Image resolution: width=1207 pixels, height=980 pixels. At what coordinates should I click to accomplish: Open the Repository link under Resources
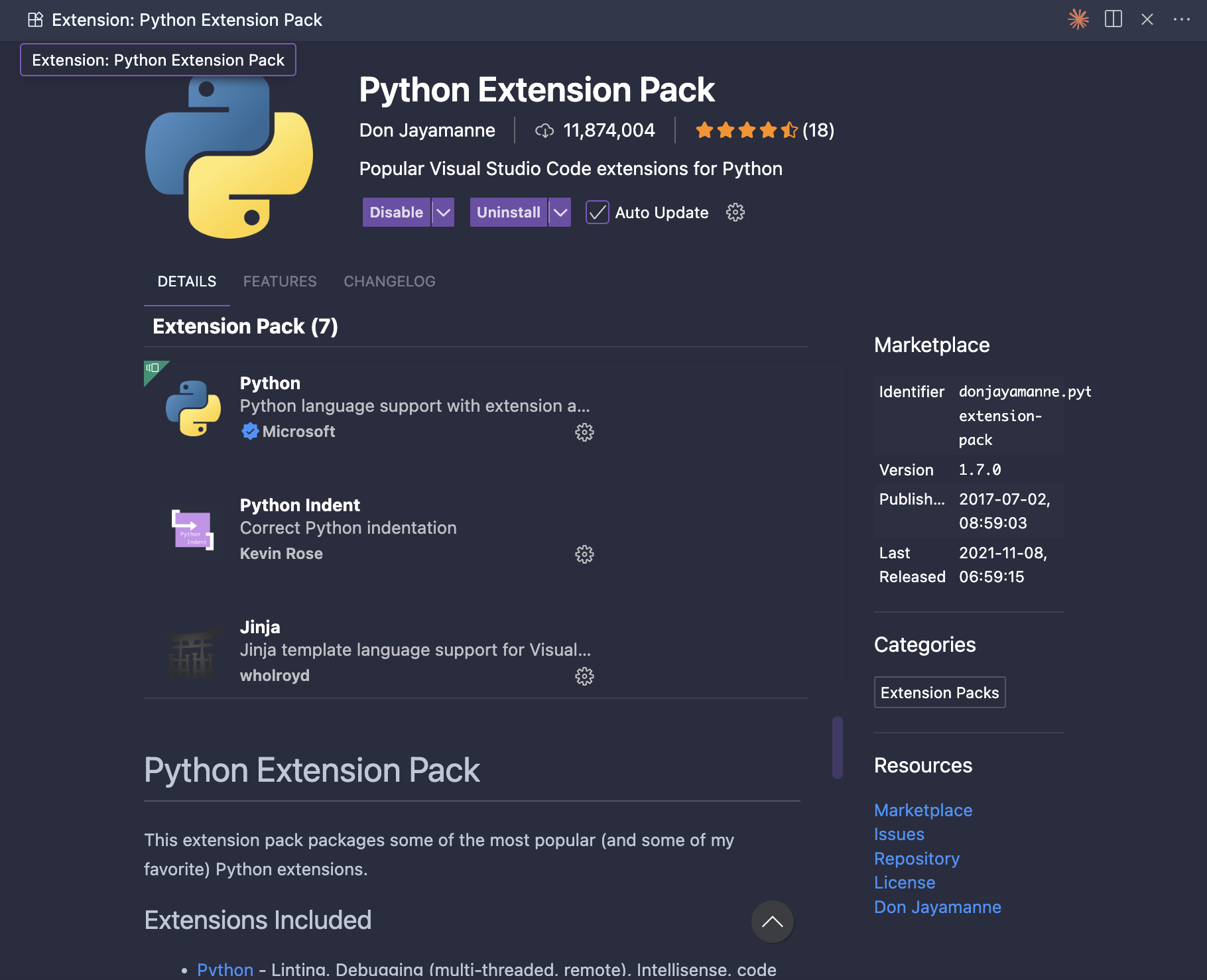tap(917, 858)
